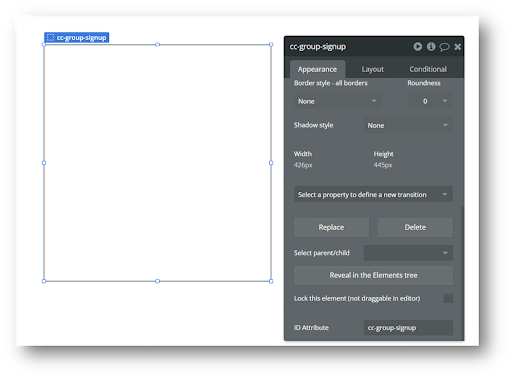Click the 'Border style - all borders' label
This screenshot has width=512, height=379.
331,83
